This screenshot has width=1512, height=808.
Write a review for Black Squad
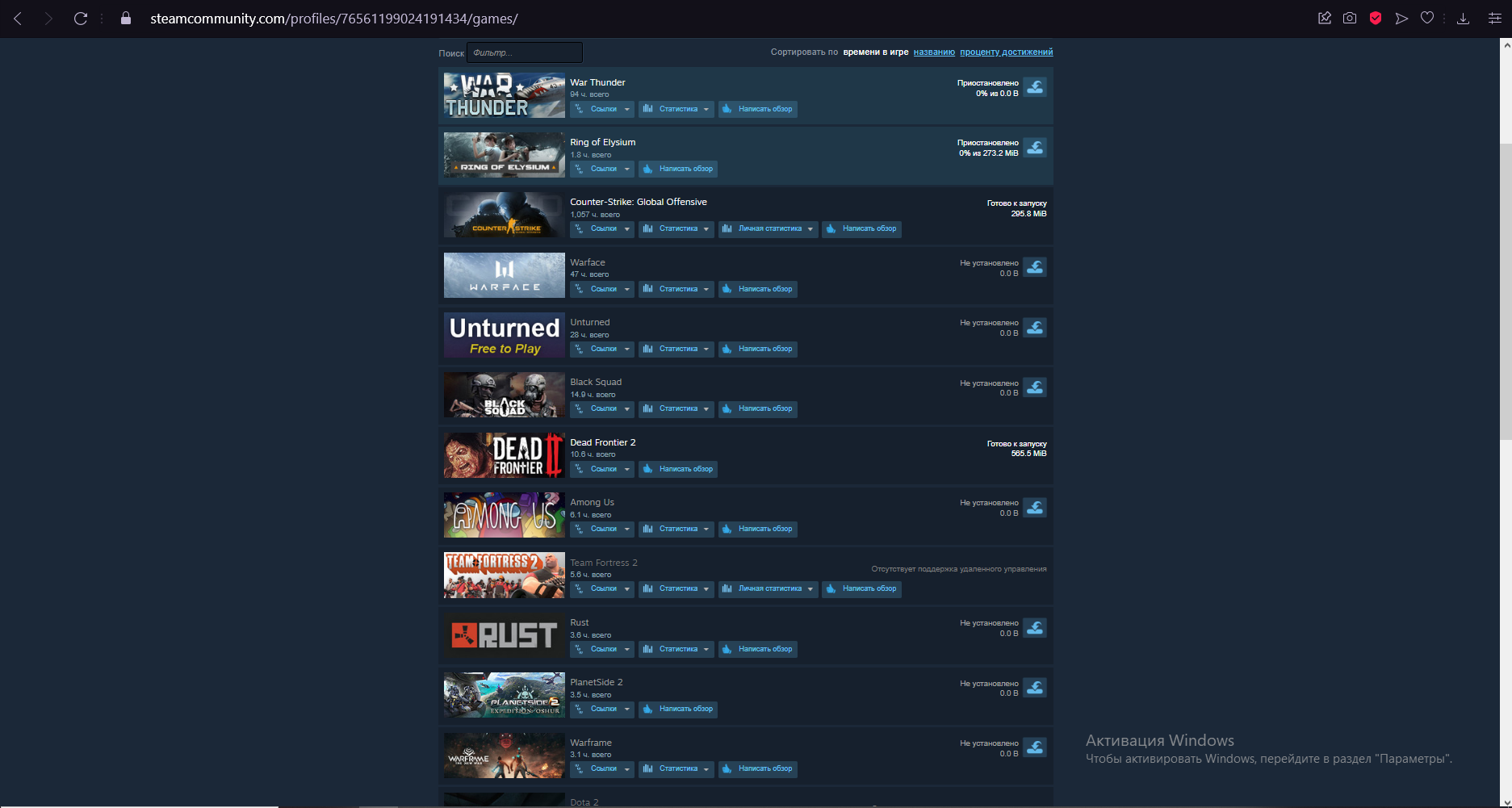tap(758, 408)
